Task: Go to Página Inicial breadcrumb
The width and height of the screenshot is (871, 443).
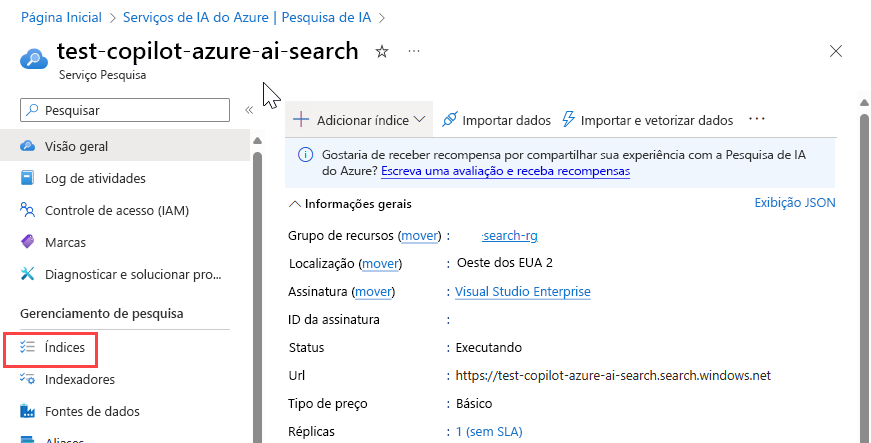Action: coord(61,17)
